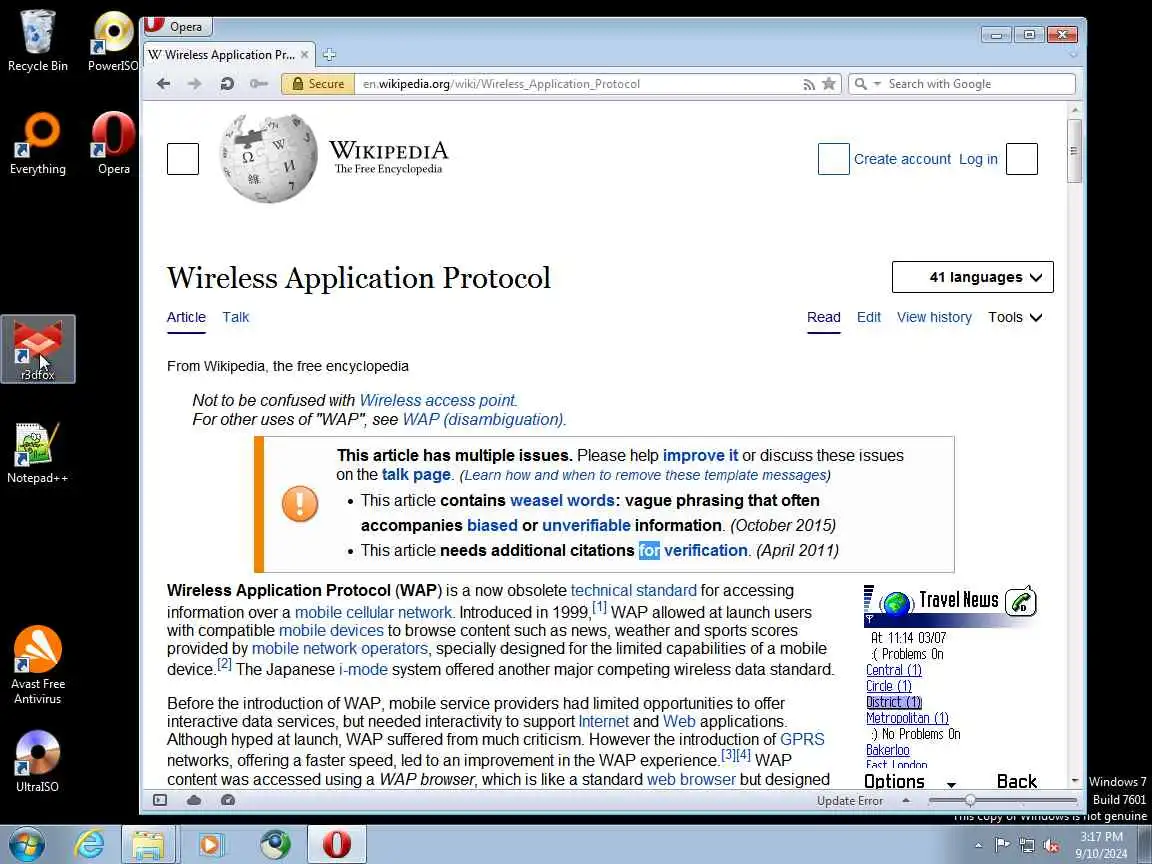Toggle the Opera Turbo speedometer icon
This screenshot has width=1152, height=864.
228,800
